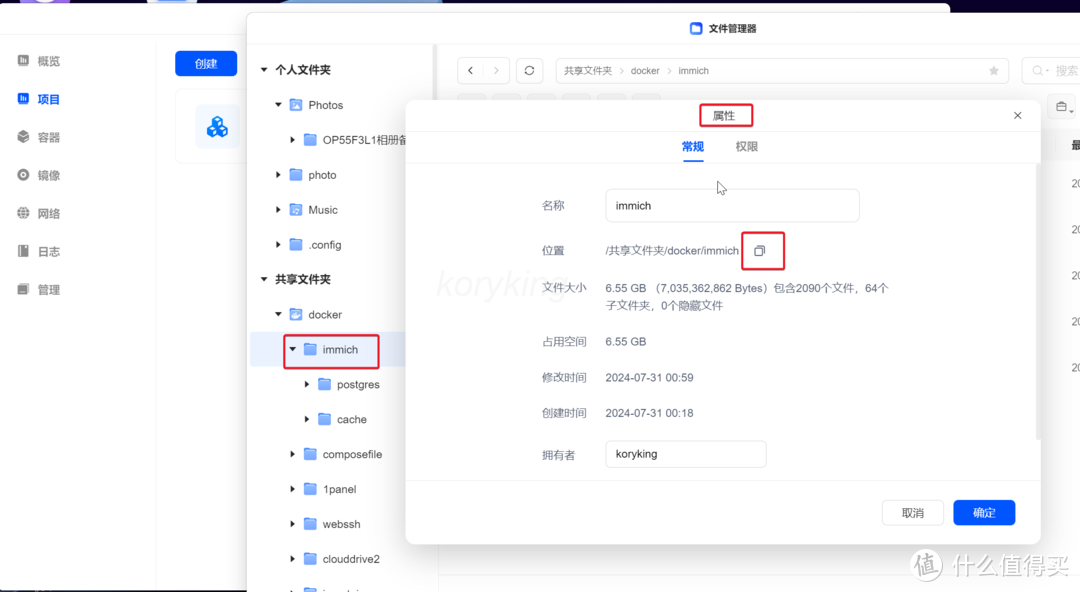Click the 名称 input field containing immich

pos(732,206)
